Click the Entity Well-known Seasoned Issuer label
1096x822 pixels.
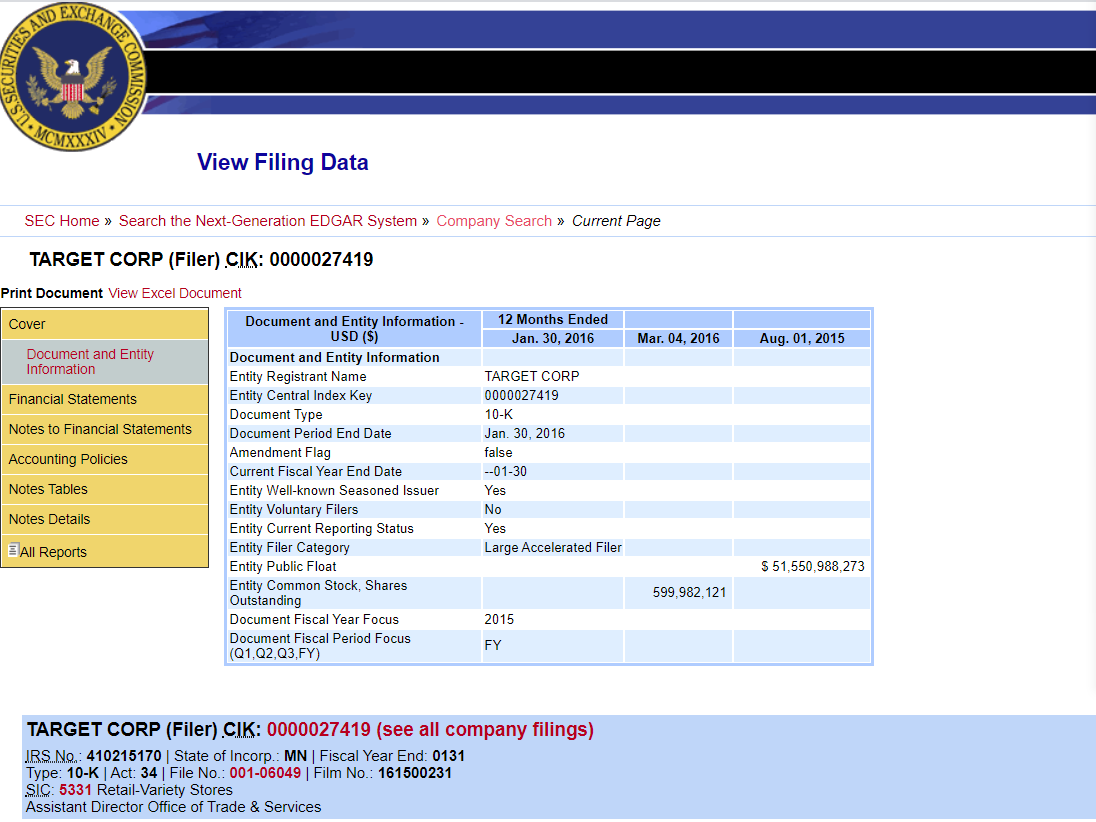point(334,490)
